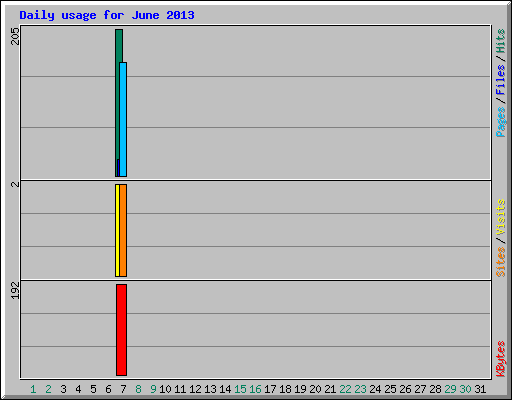This screenshot has width=512, height=400.
Task: Click the Sites legend label
Action: point(501,262)
